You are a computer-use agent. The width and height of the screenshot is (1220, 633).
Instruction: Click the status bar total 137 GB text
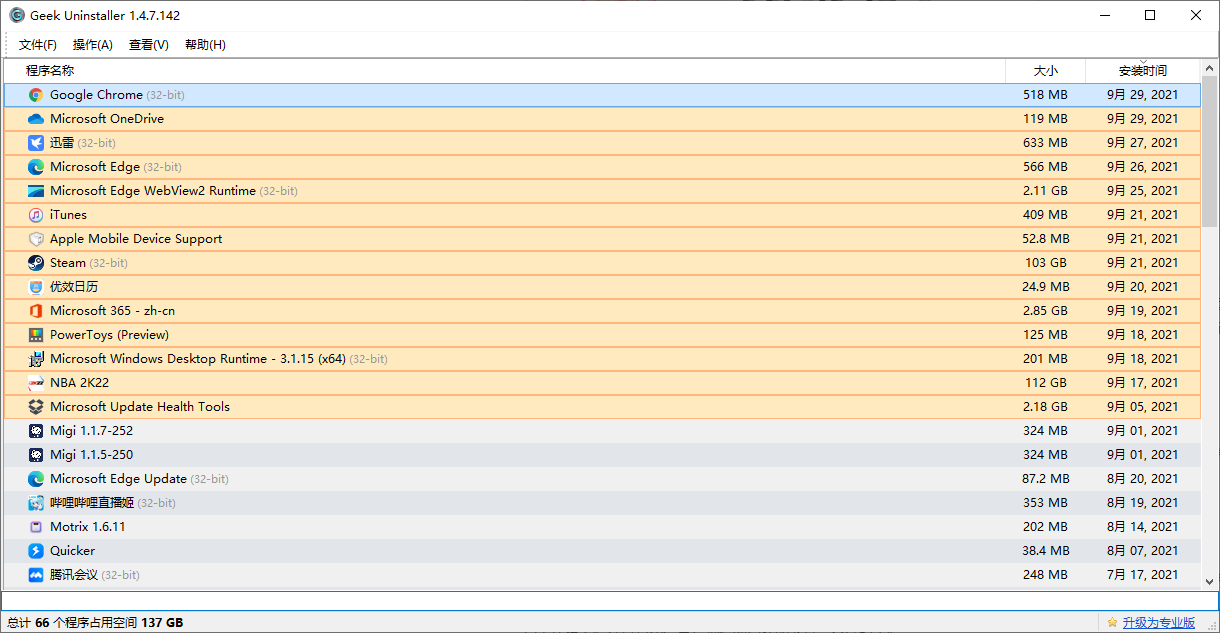pos(162,622)
